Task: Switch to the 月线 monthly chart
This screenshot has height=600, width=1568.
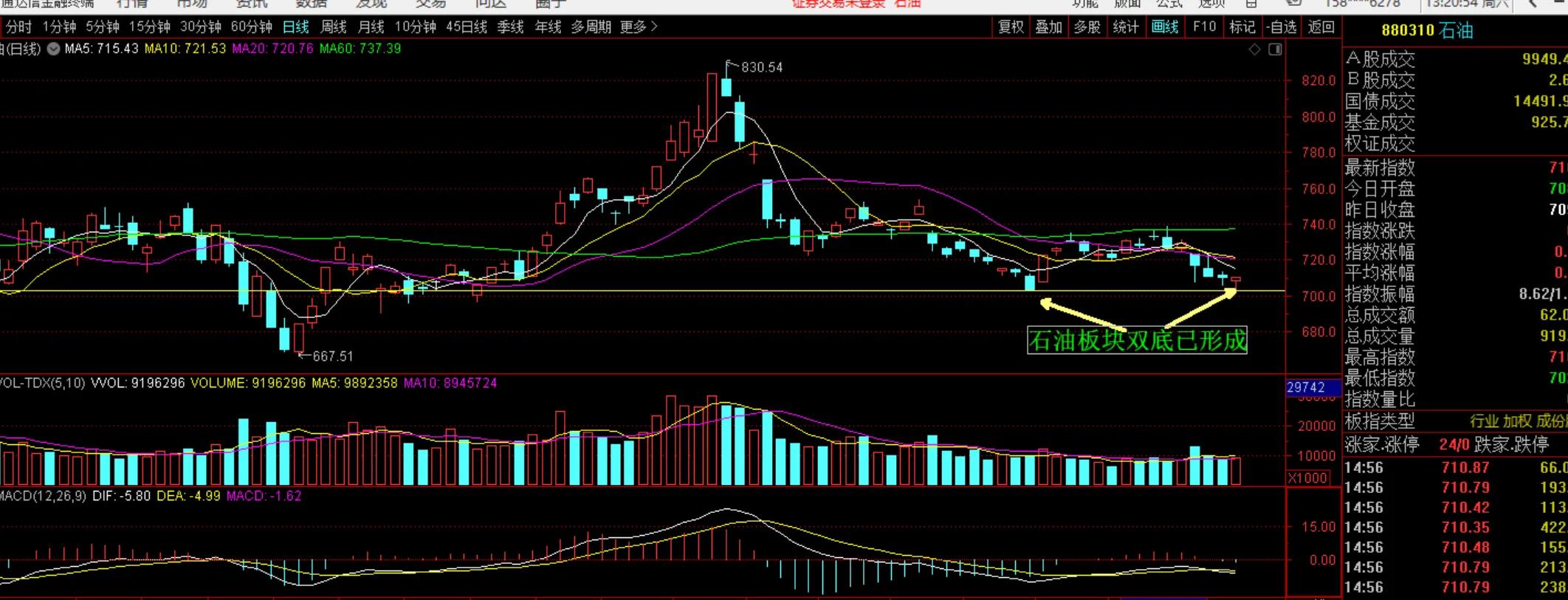Action: tap(371, 27)
